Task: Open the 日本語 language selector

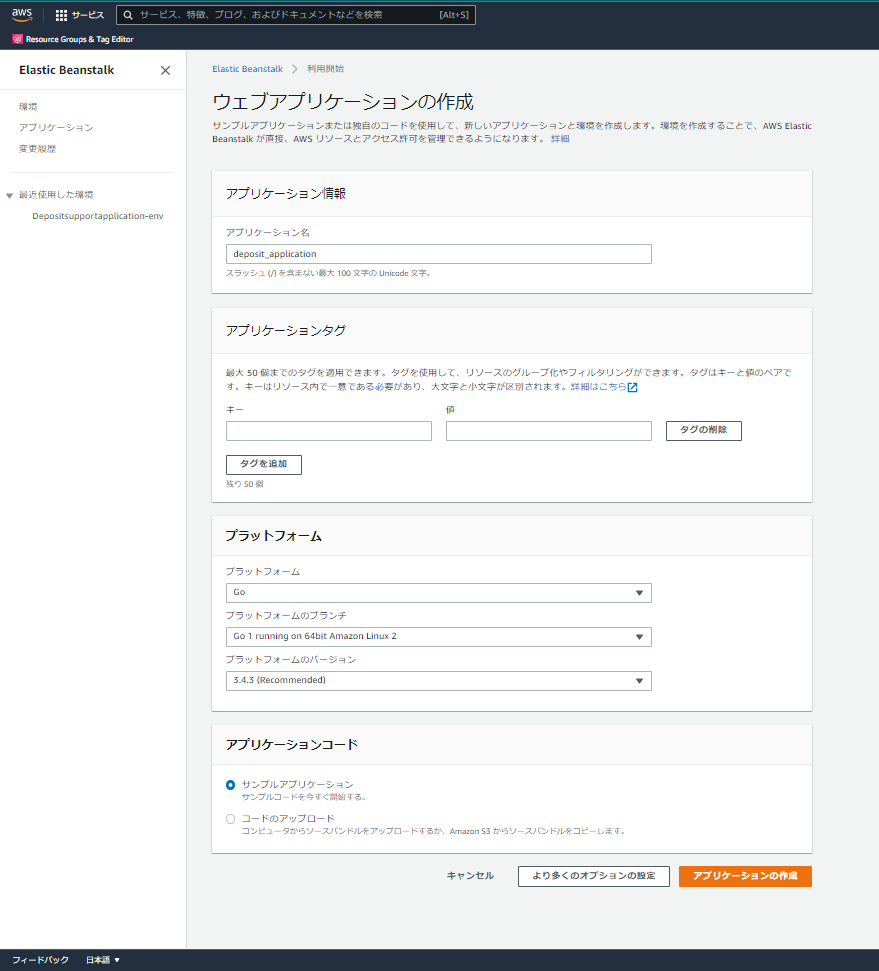Action: [103, 960]
